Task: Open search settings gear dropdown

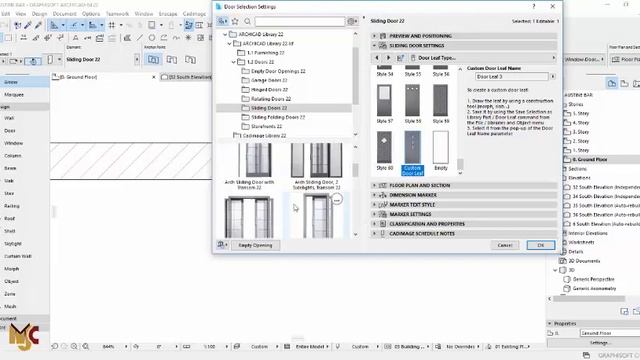Action: pos(352,21)
